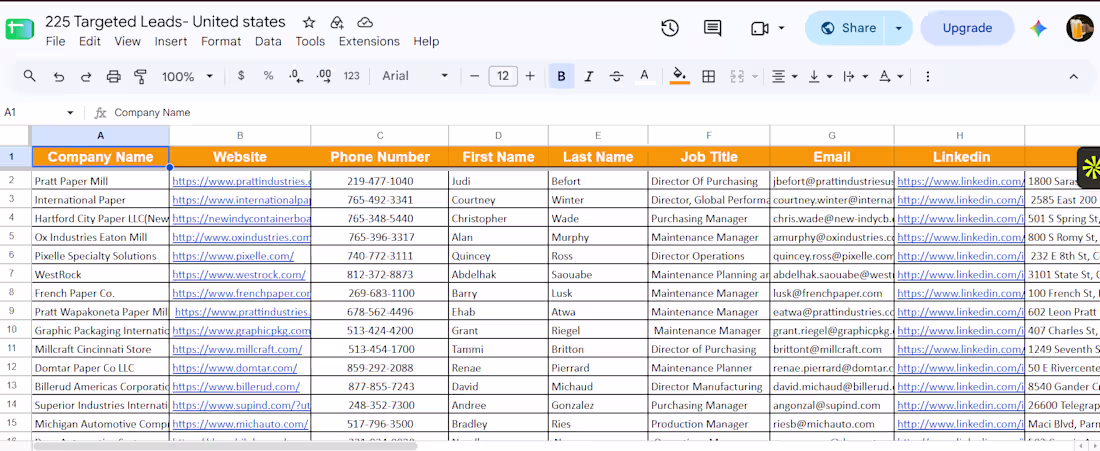Image resolution: width=1100 pixels, height=451 pixels.
Task: Format as currency dollar icon
Action: click(x=241, y=76)
